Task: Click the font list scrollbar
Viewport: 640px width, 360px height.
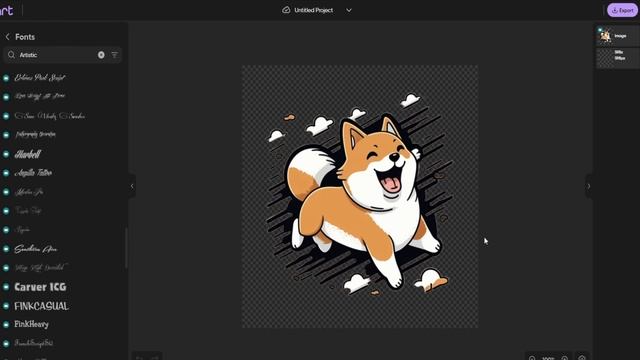Action: [x=126, y=248]
